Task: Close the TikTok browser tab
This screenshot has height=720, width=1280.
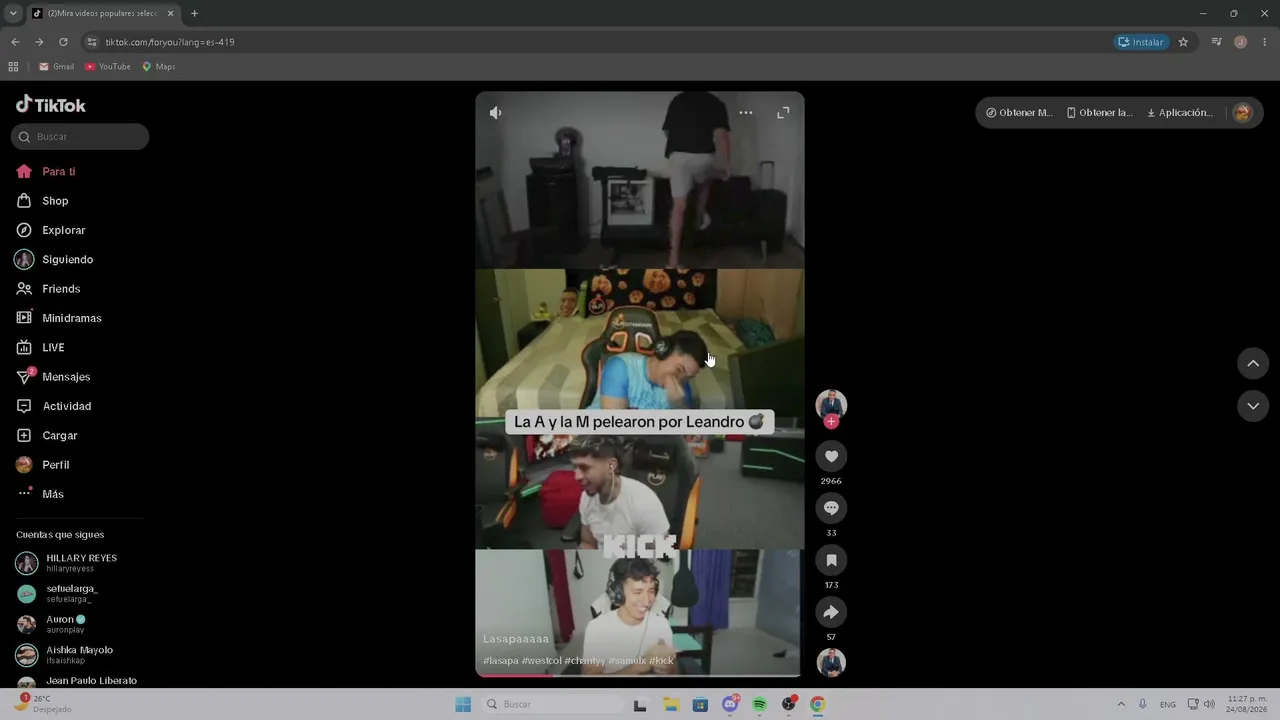Action: coord(170,13)
